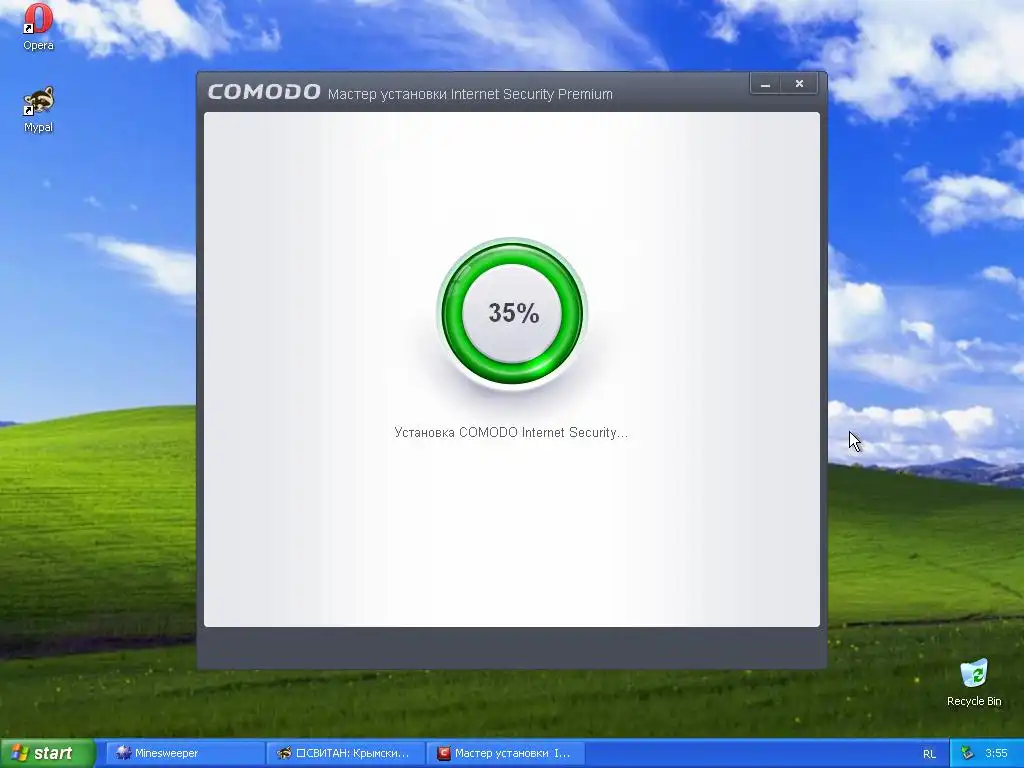Viewport: 1024px width, 768px height.
Task: Activate the Мастер установки taskbar button
Action: coord(506,753)
